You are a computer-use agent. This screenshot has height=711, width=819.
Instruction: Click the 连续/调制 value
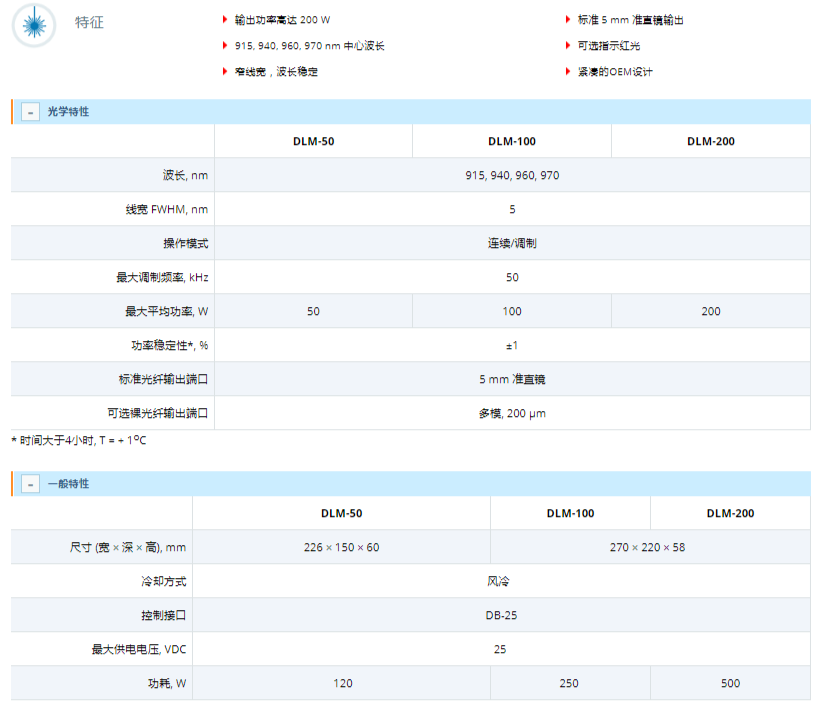click(512, 243)
